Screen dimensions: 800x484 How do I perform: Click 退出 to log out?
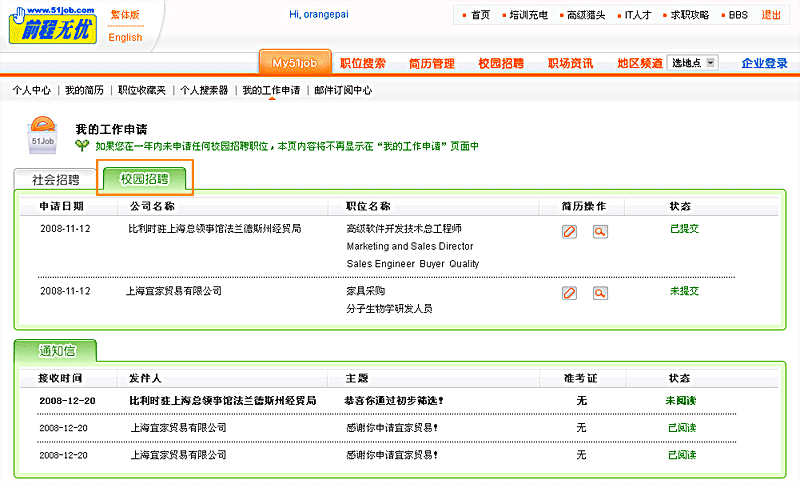click(x=771, y=15)
